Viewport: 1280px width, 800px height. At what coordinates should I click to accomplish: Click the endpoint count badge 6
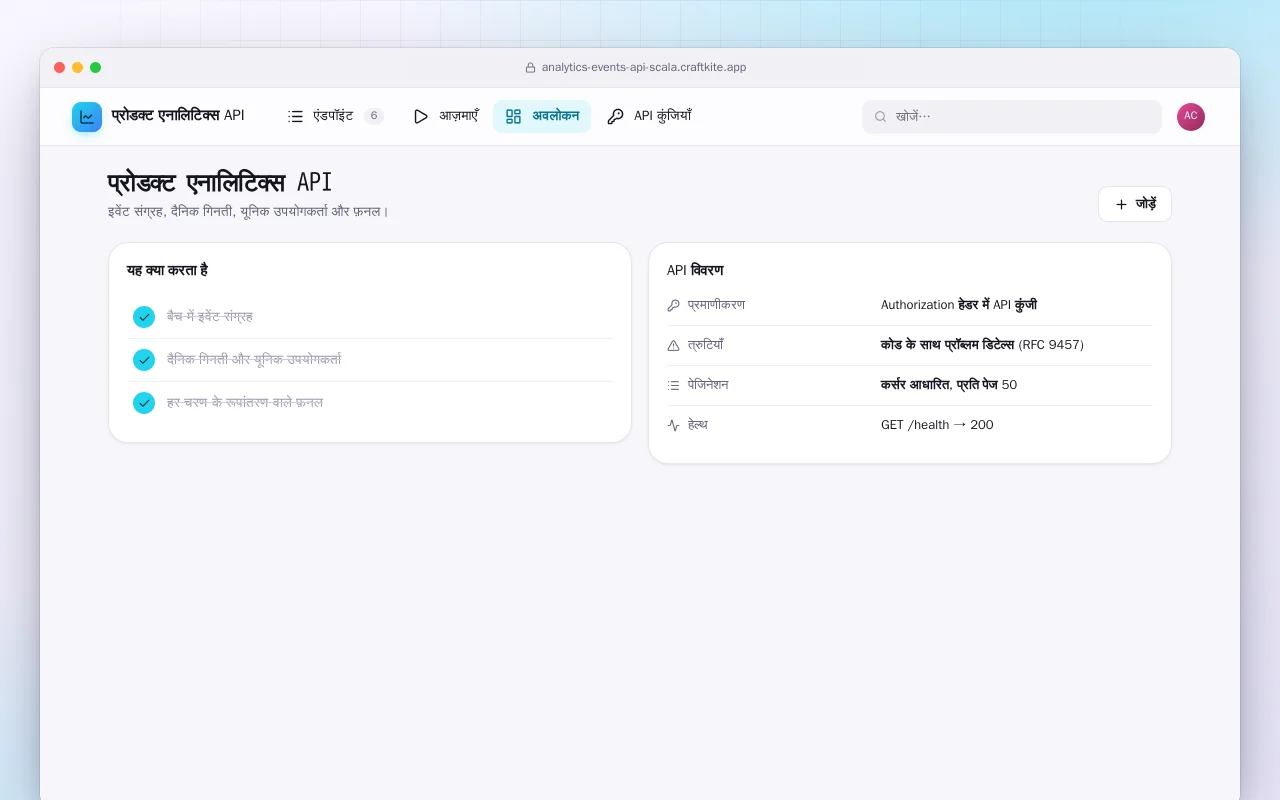pos(374,116)
